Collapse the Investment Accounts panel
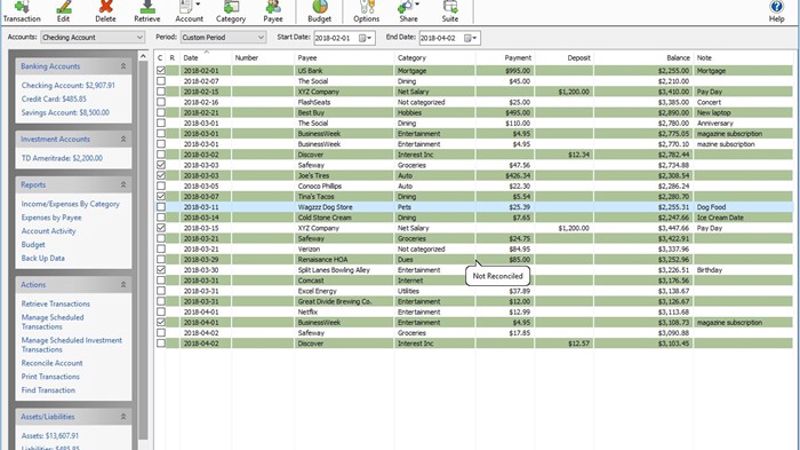Image resolution: width=800 pixels, height=450 pixels. point(123,139)
